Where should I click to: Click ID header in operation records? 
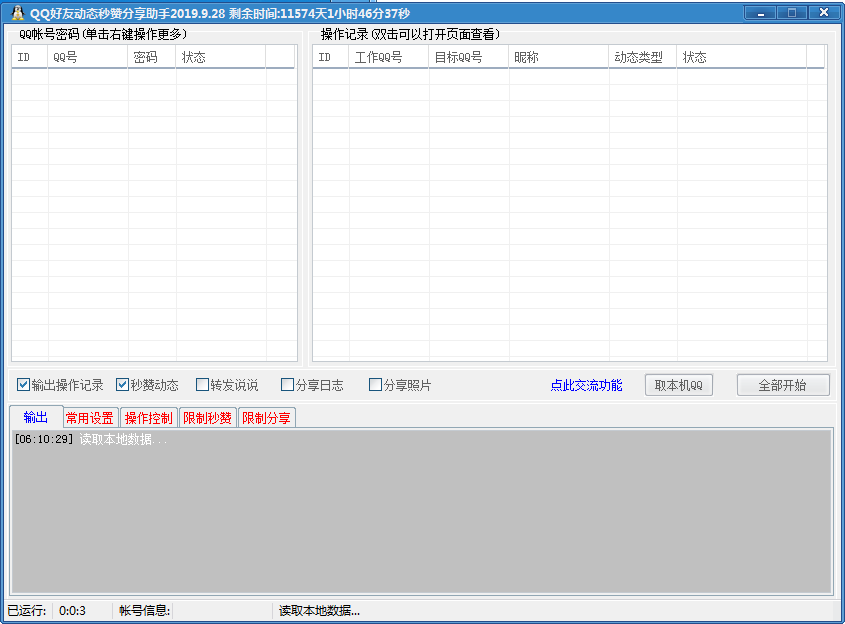click(330, 57)
